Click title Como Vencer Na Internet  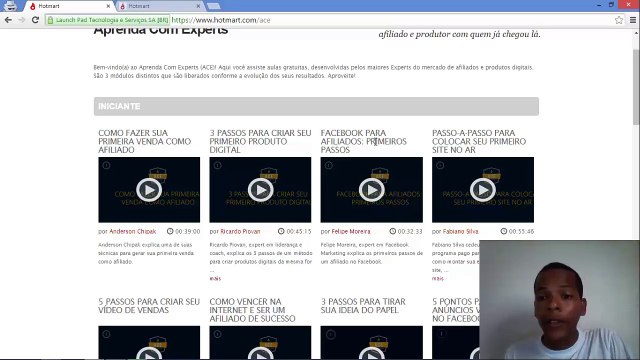252,310
